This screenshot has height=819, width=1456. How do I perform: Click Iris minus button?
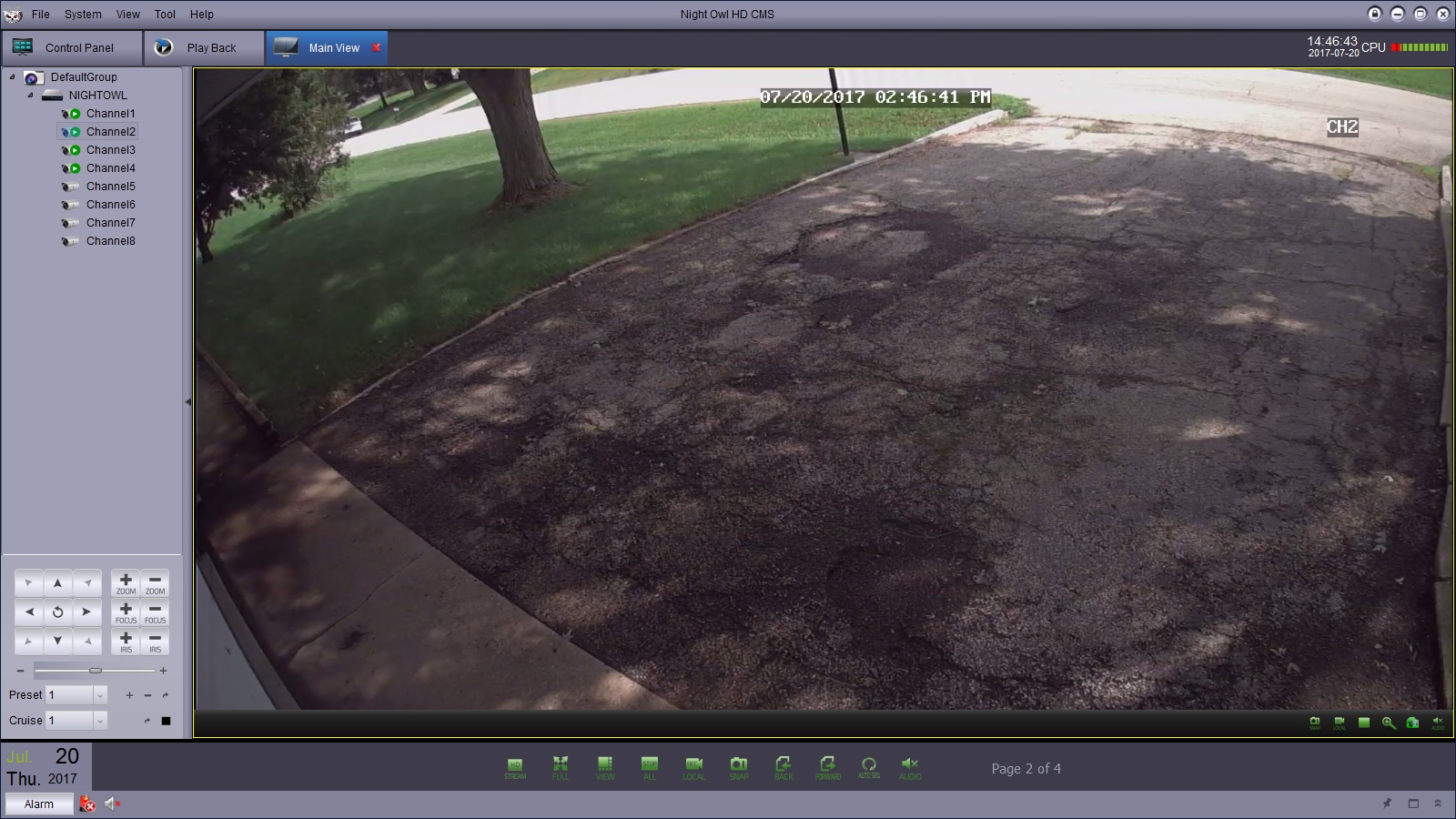(155, 642)
